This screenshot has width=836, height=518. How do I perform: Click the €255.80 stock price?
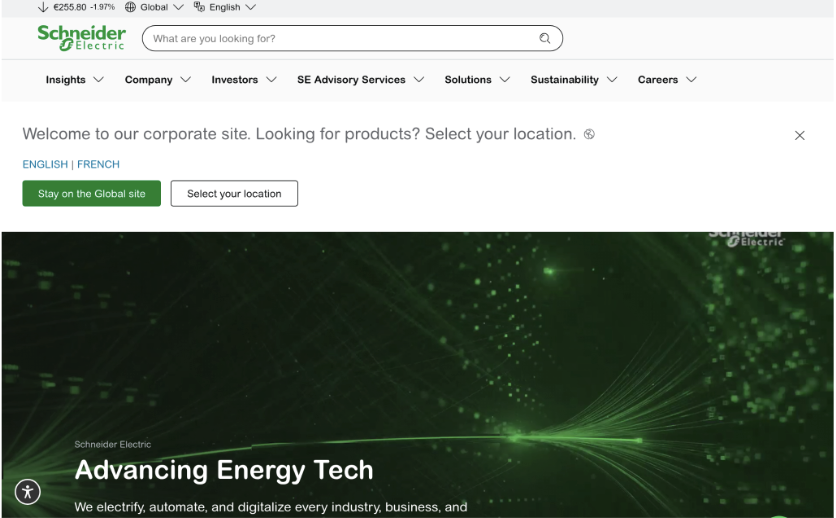point(70,7)
